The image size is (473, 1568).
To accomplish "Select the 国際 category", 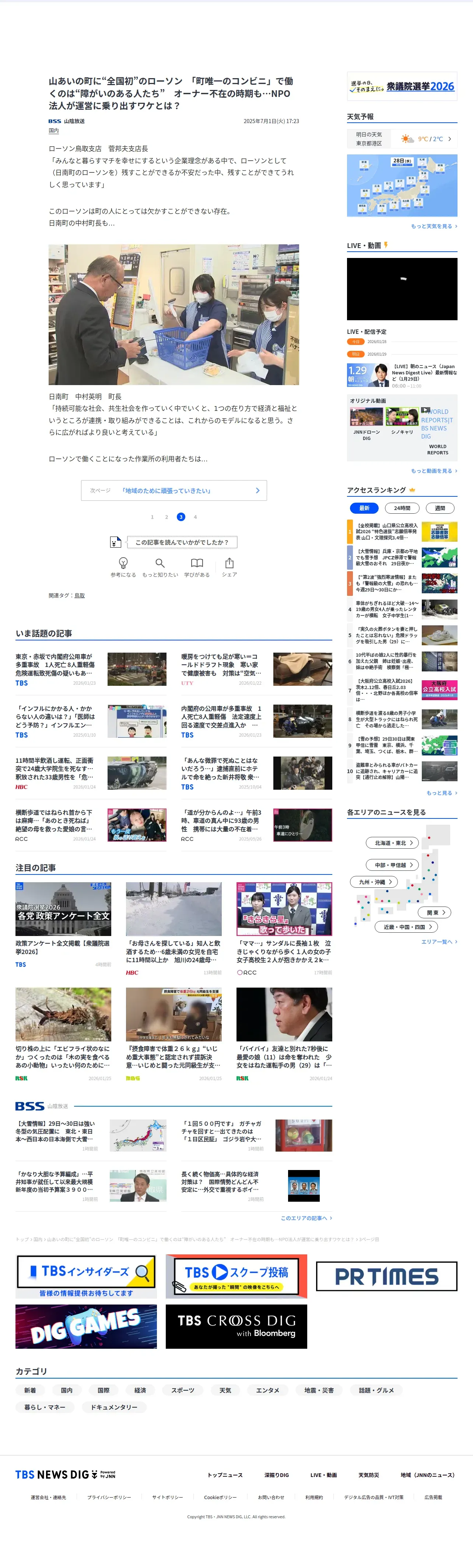I will pyautogui.click(x=104, y=1390).
